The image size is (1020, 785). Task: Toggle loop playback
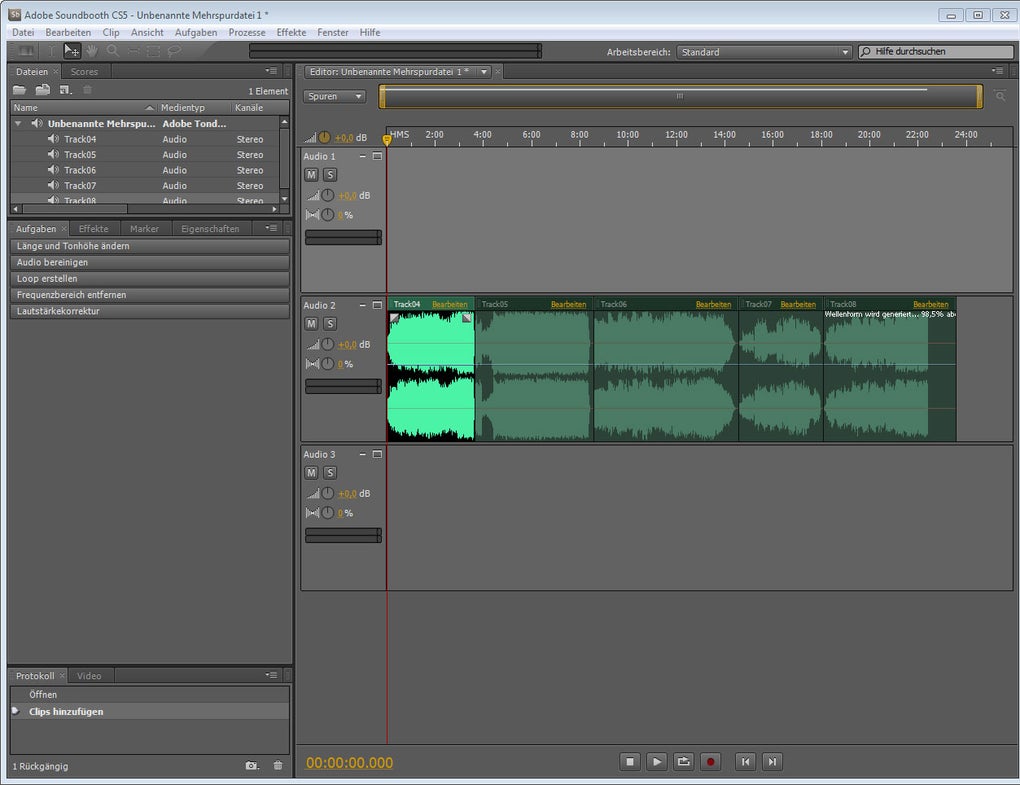pos(683,762)
